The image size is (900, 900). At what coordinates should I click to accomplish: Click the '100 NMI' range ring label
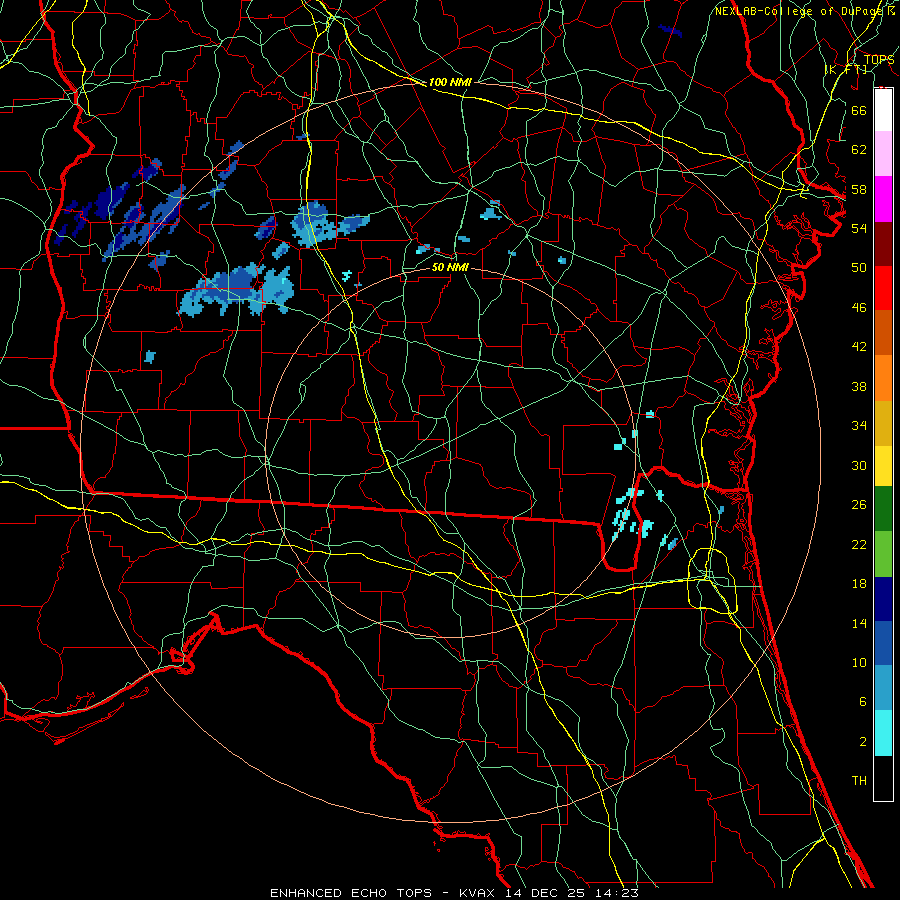tap(450, 82)
